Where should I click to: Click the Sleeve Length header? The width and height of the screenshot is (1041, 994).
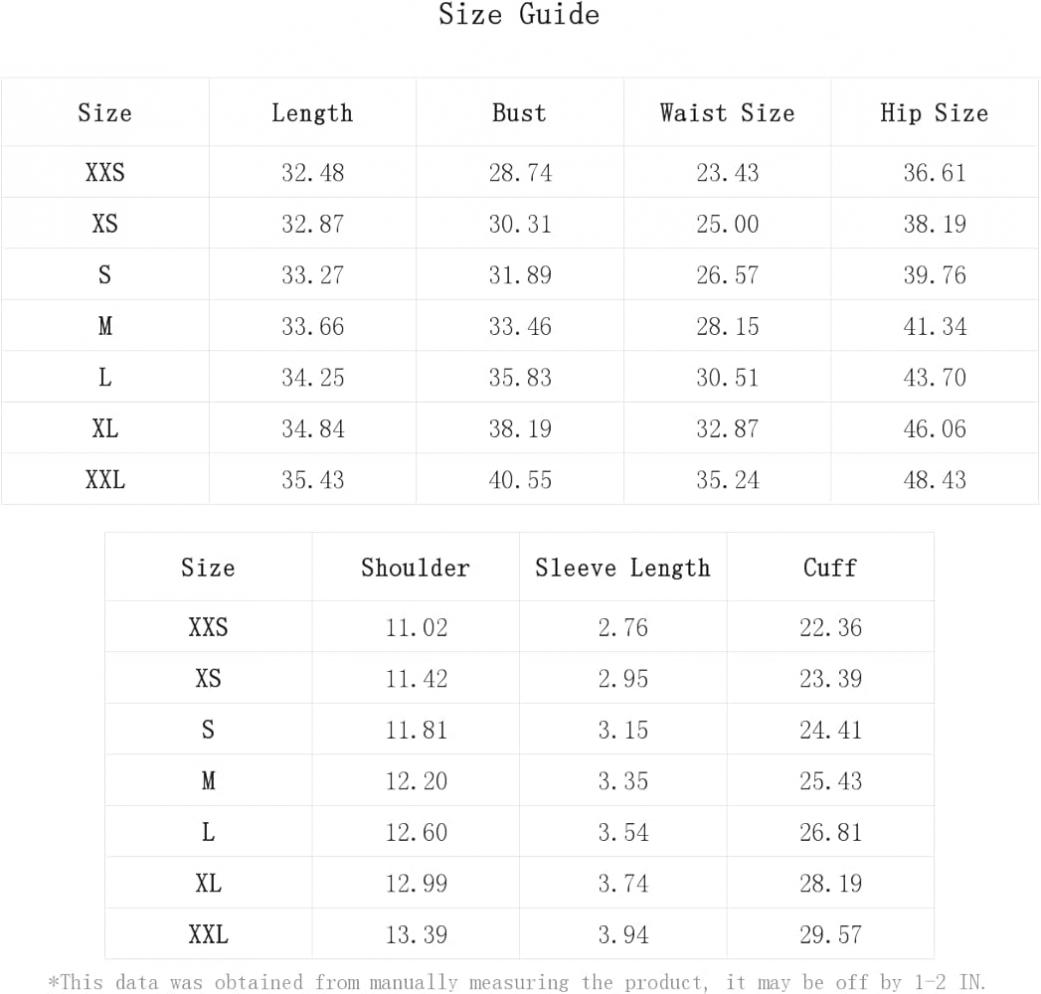click(623, 568)
